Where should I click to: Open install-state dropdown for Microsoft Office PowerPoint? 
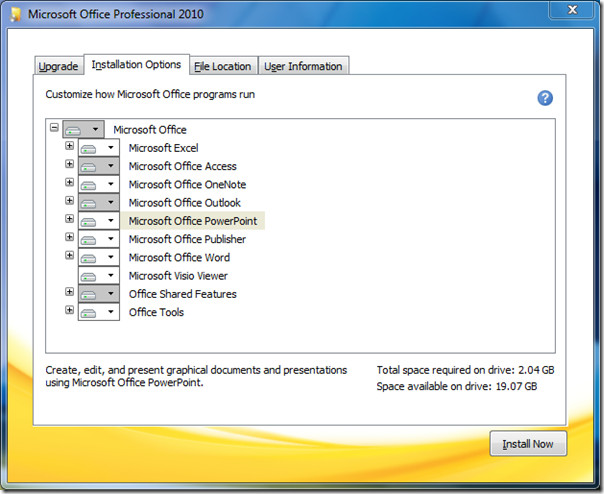pyautogui.click(x=99, y=221)
